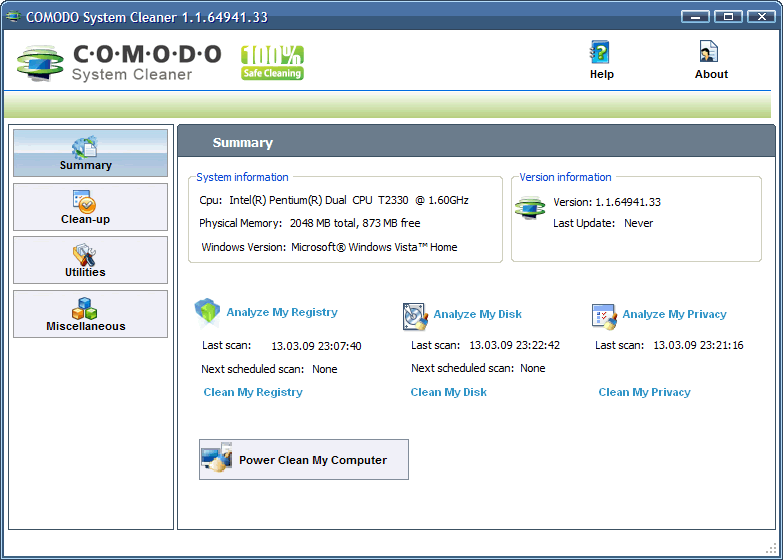The width and height of the screenshot is (783, 560).
Task: Click the 100% Safe Cleaning badge
Action: (x=272, y=62)
